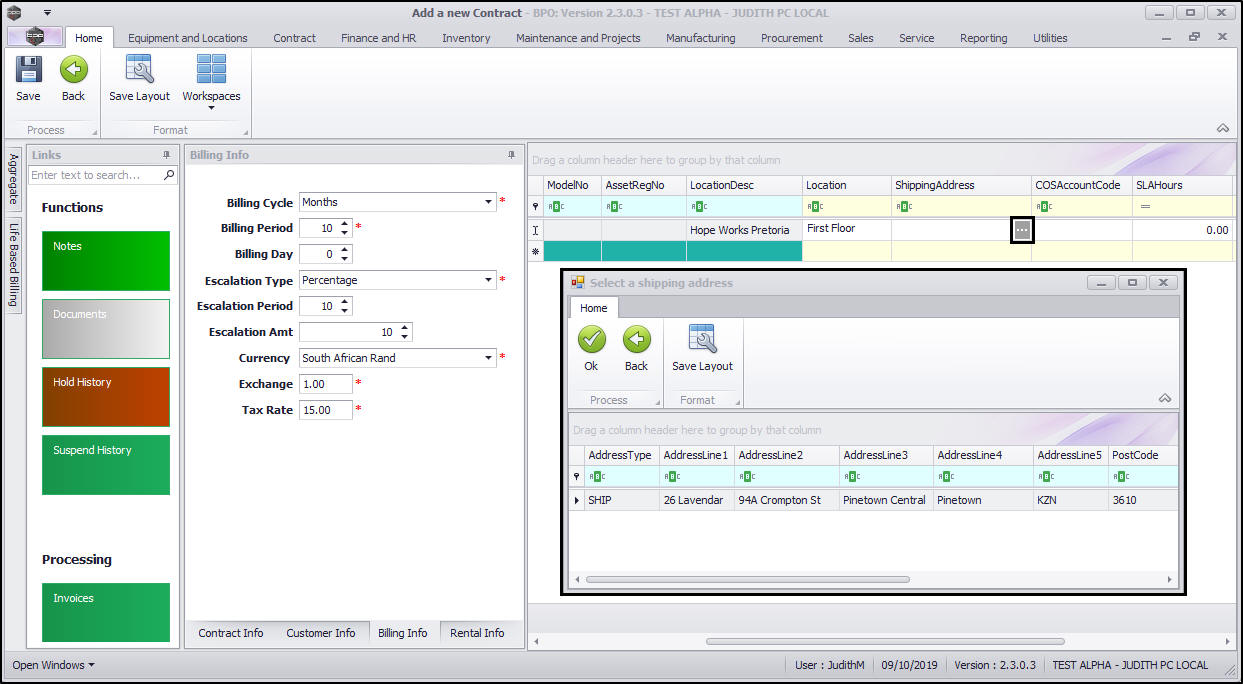Open the Escalation Type dropdown
Viewport: 1243px width, 684px height.
(488, 280)
